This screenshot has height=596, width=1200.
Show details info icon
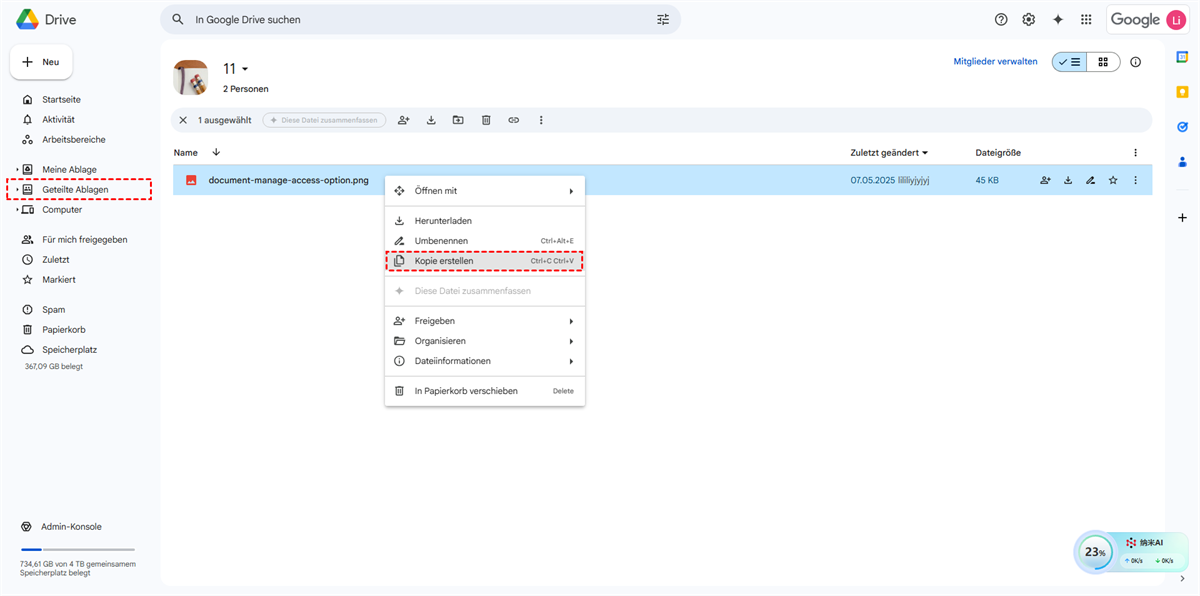(x=1135, y=62)
